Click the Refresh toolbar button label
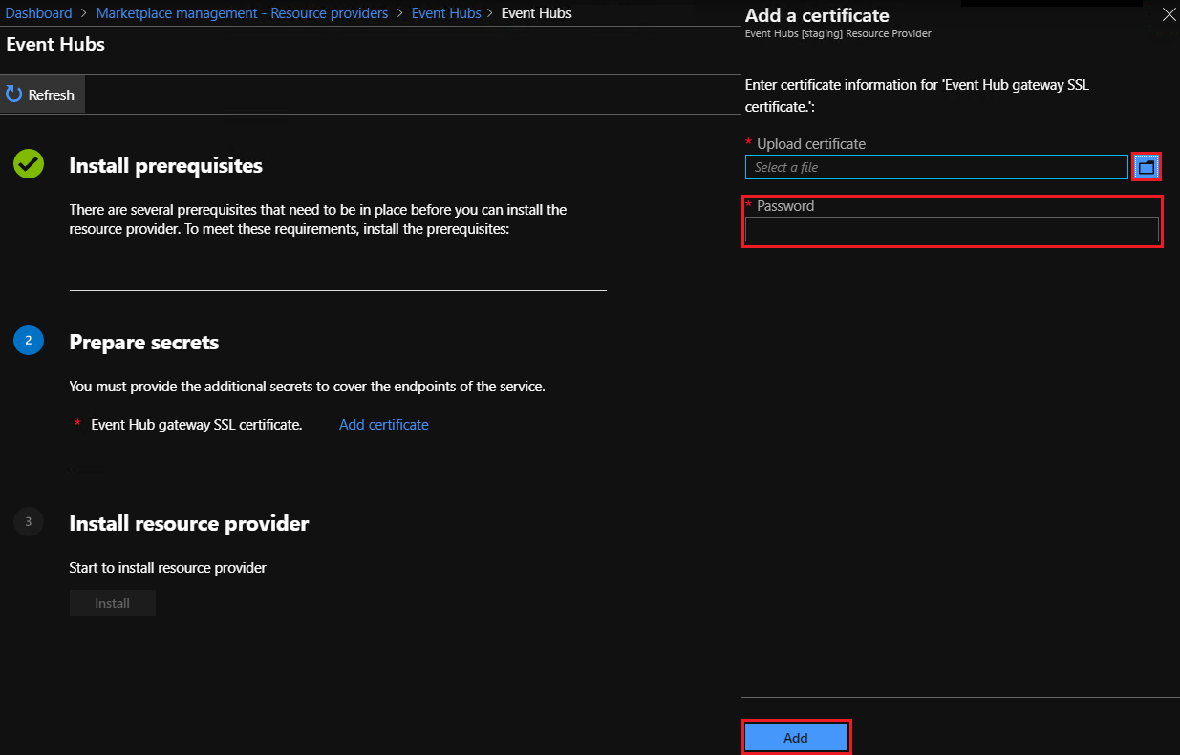Viewport: 1180px width, 755px height. pyautogui.click(x=52, y=94)
